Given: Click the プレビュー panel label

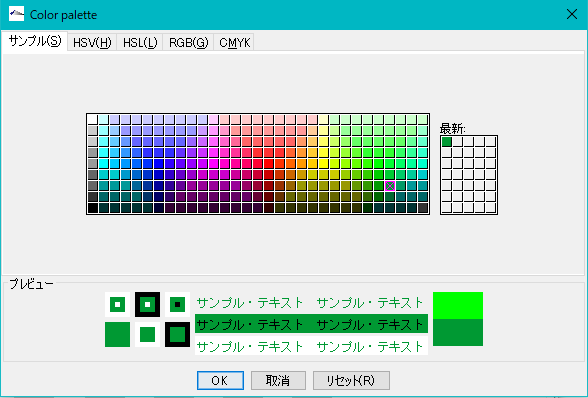Looking at the screenshot, I should 32,284.
